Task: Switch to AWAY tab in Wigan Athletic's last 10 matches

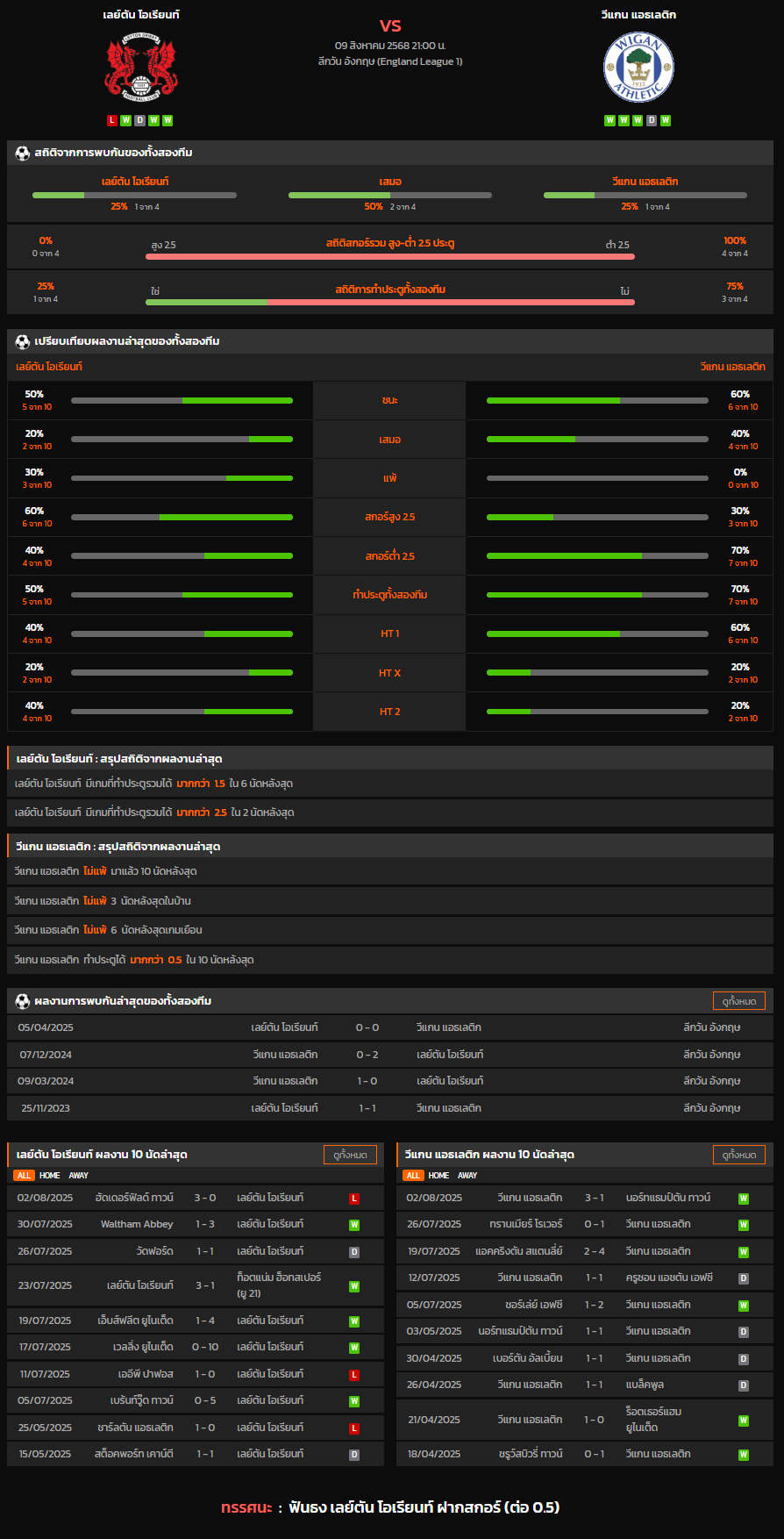Action: (x=468, y=1176)
